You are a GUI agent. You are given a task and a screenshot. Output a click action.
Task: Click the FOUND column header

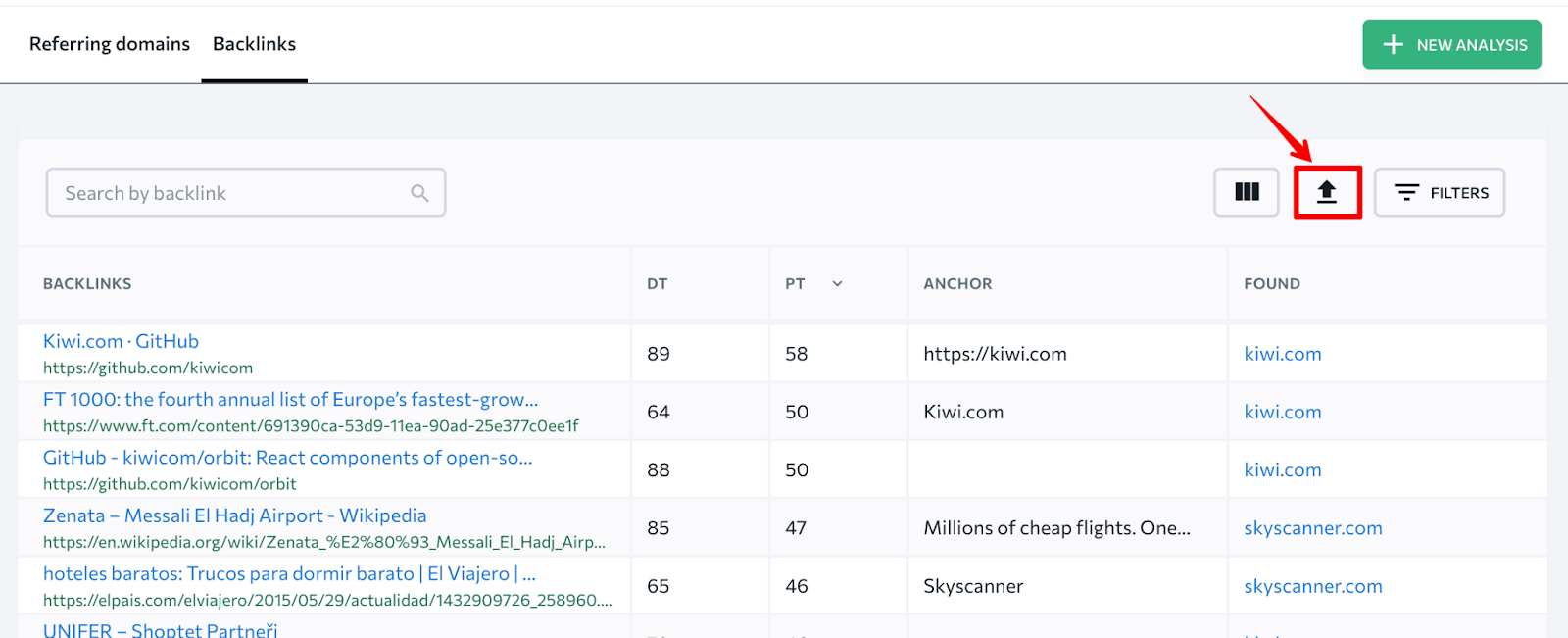click(x=1272, y=284)
